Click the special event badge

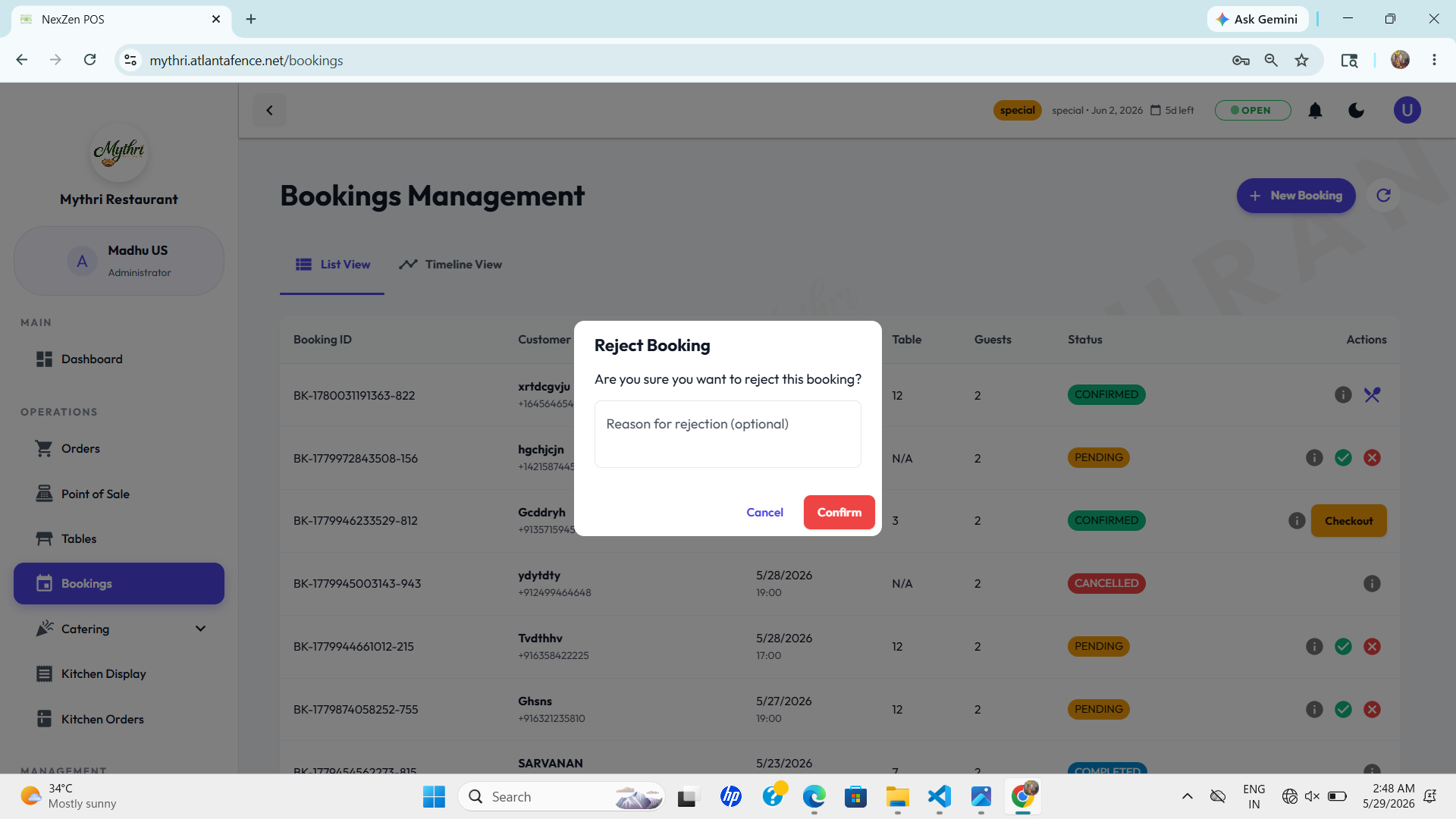[x=1017, y=111]
